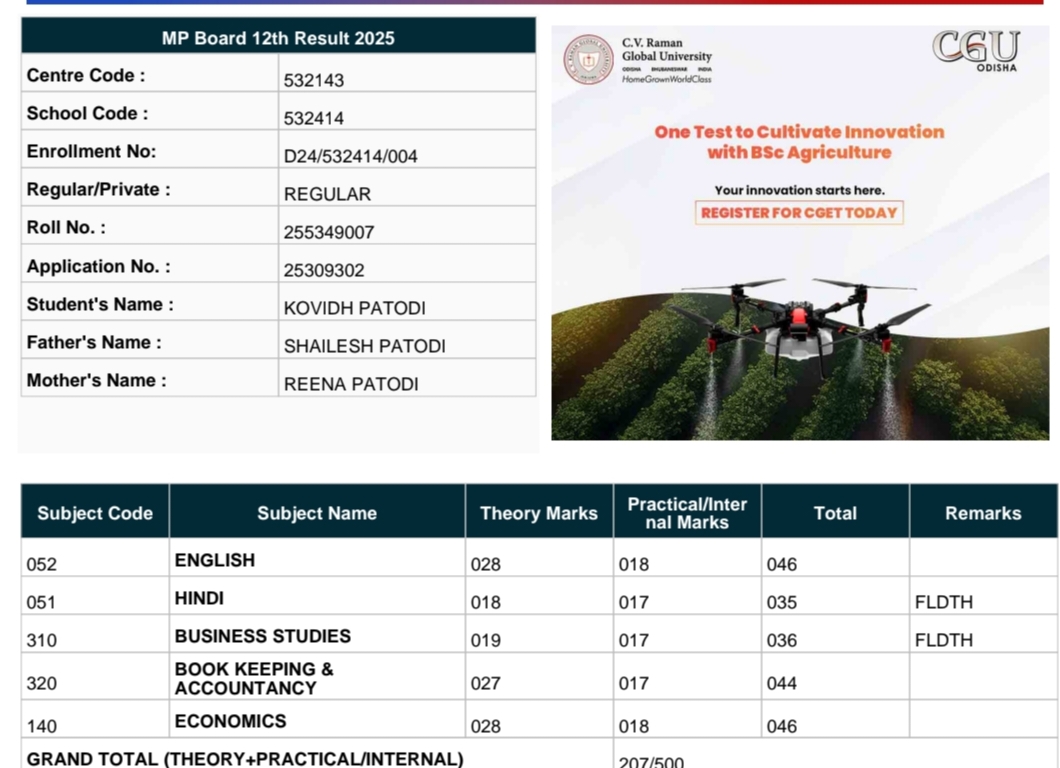Click the Total column header
Viewport: 1060px width, 768px height.
pos(835,513)
